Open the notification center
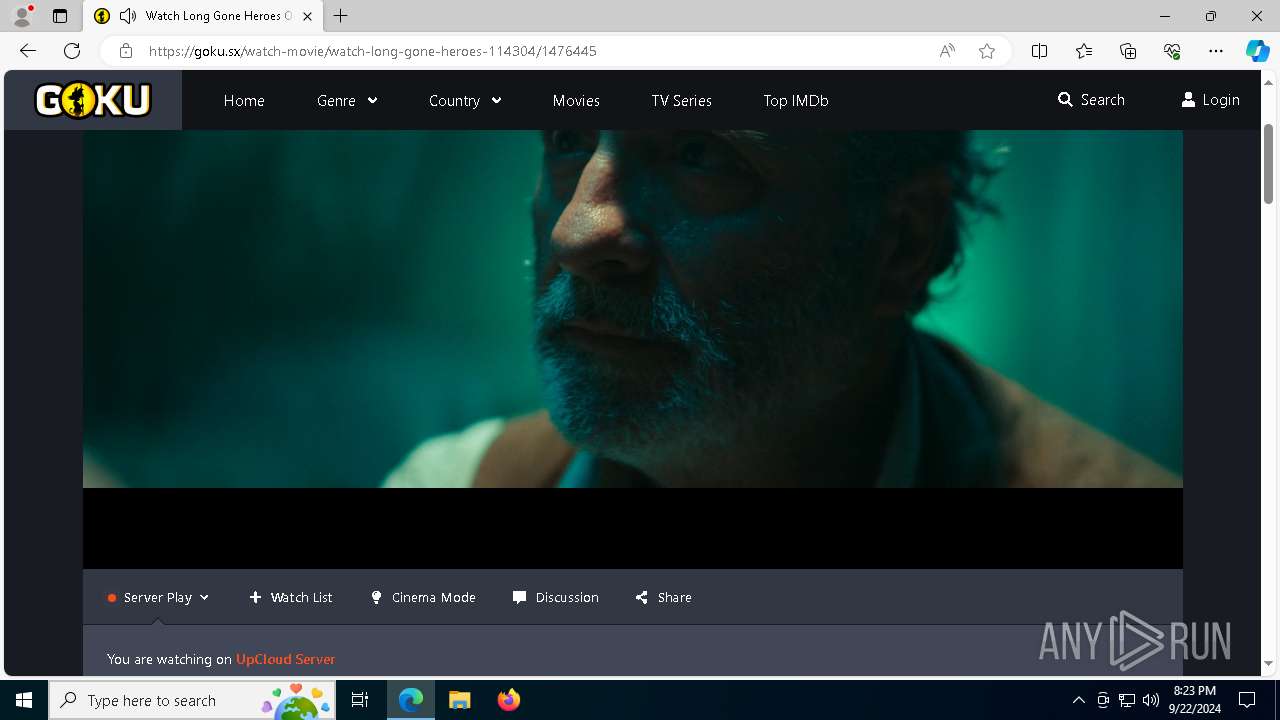1280x720 pixels. tap(1247, 700)
